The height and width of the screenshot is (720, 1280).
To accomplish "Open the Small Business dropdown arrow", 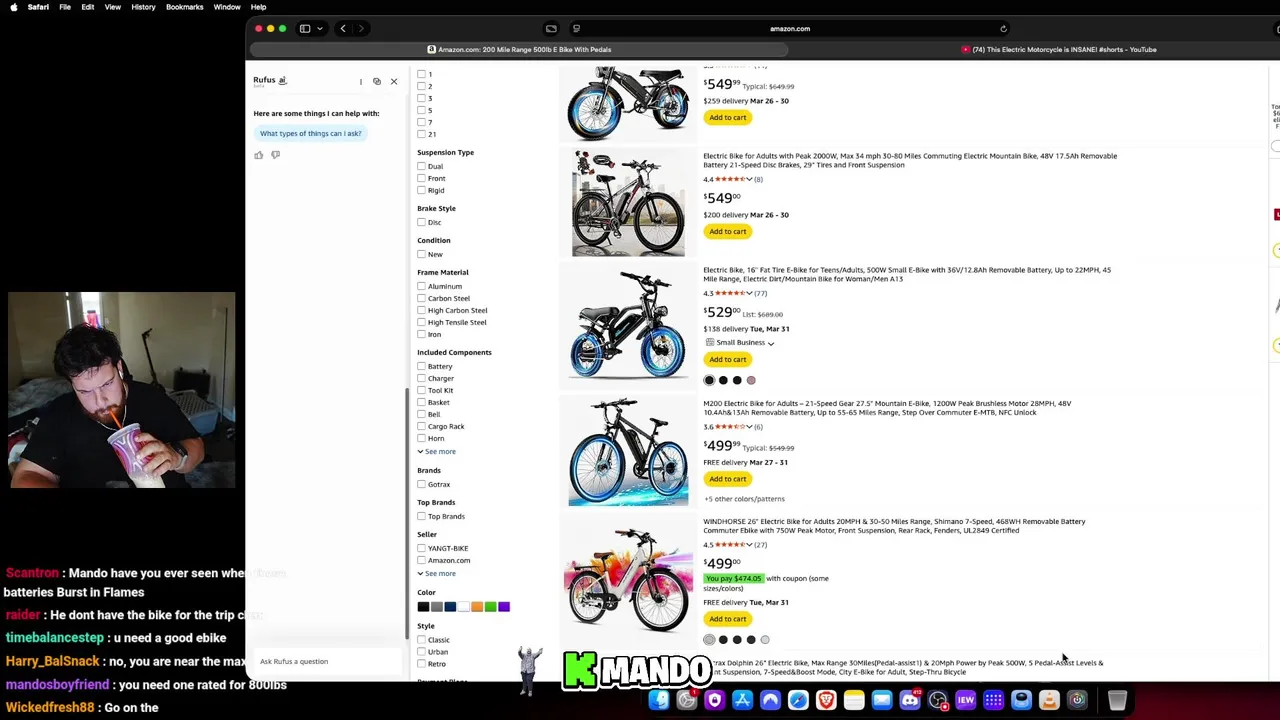I will pos(771,343).
